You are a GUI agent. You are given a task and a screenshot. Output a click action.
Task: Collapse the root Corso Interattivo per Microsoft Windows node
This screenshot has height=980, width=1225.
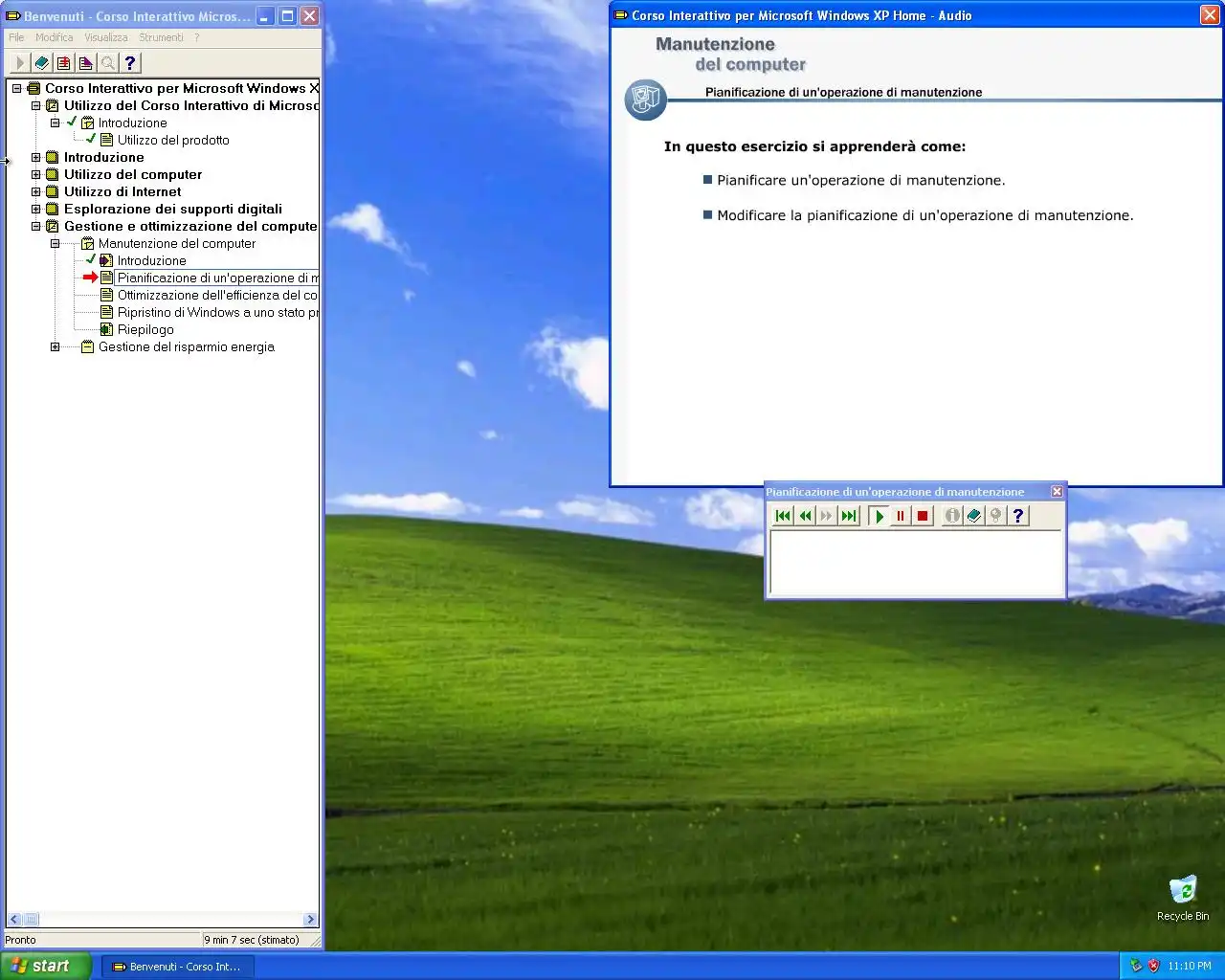pyautogui.click(x=16, y=88)
